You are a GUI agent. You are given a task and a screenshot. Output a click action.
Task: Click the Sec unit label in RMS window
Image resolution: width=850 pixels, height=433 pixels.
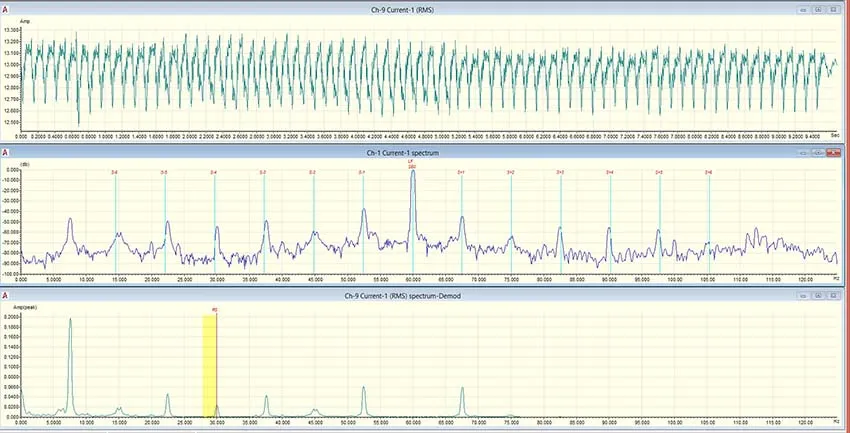tap(835, 133)
